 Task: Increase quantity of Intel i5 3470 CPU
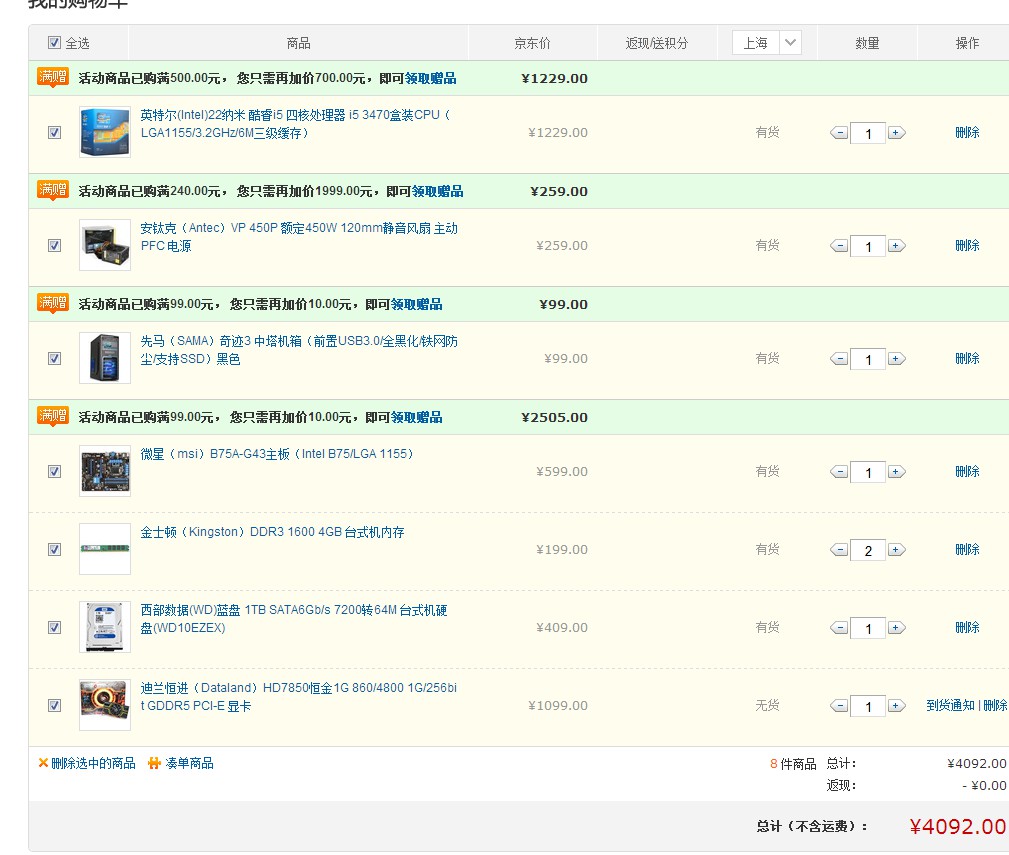pyautogui.click(x=896, y=133)
